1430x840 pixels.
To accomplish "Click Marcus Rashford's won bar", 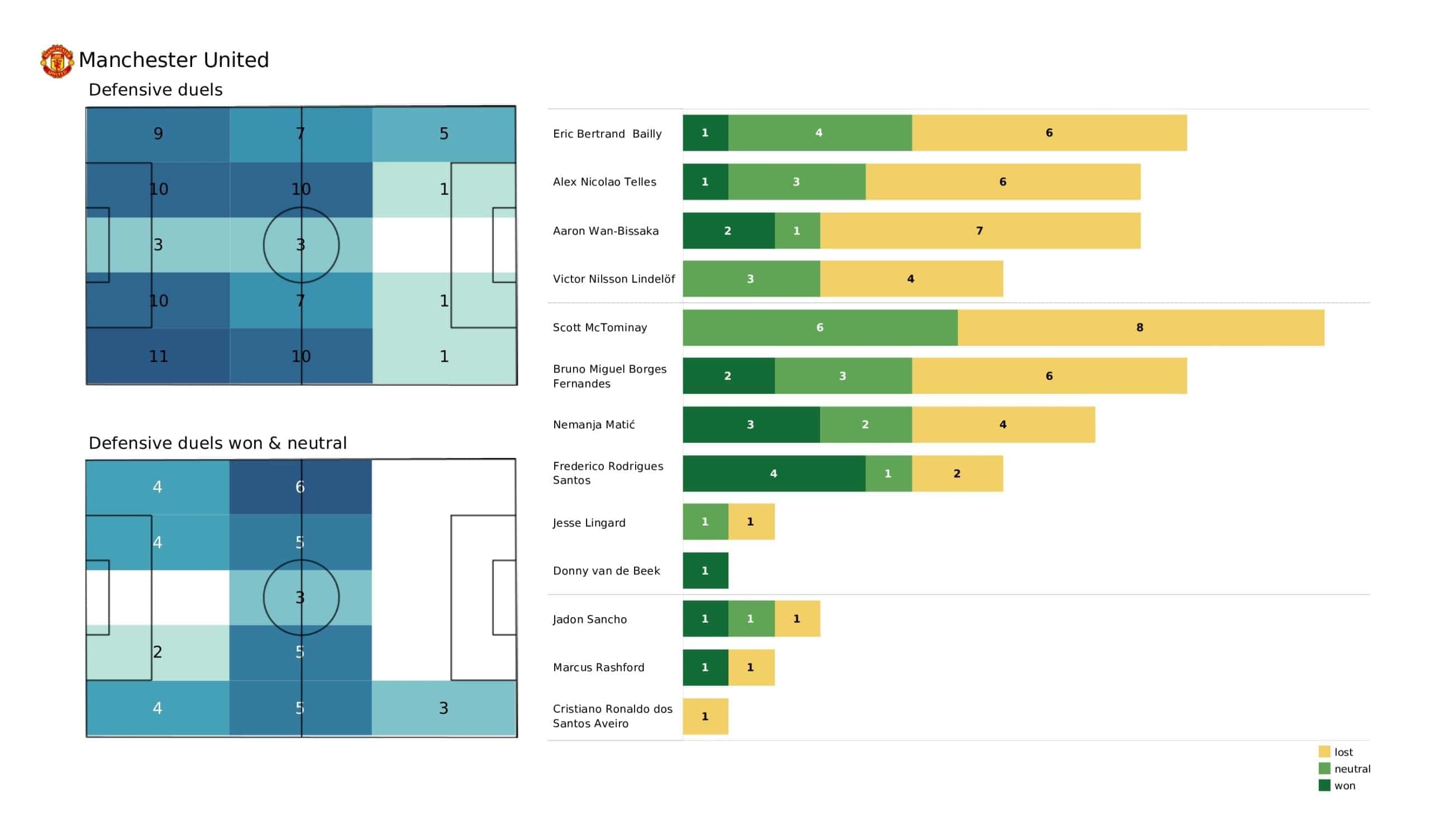I will pyautogui.click(x=706, y=667).
